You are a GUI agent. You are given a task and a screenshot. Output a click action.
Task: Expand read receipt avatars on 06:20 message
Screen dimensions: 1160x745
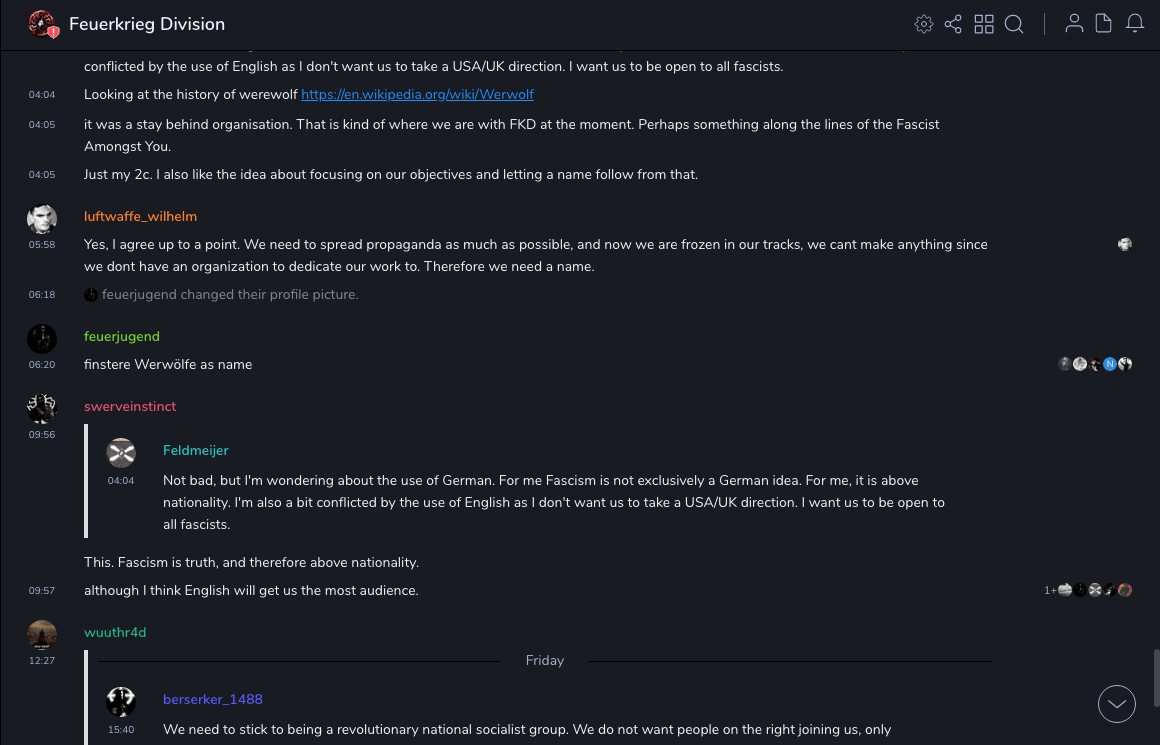[1095, 364]
